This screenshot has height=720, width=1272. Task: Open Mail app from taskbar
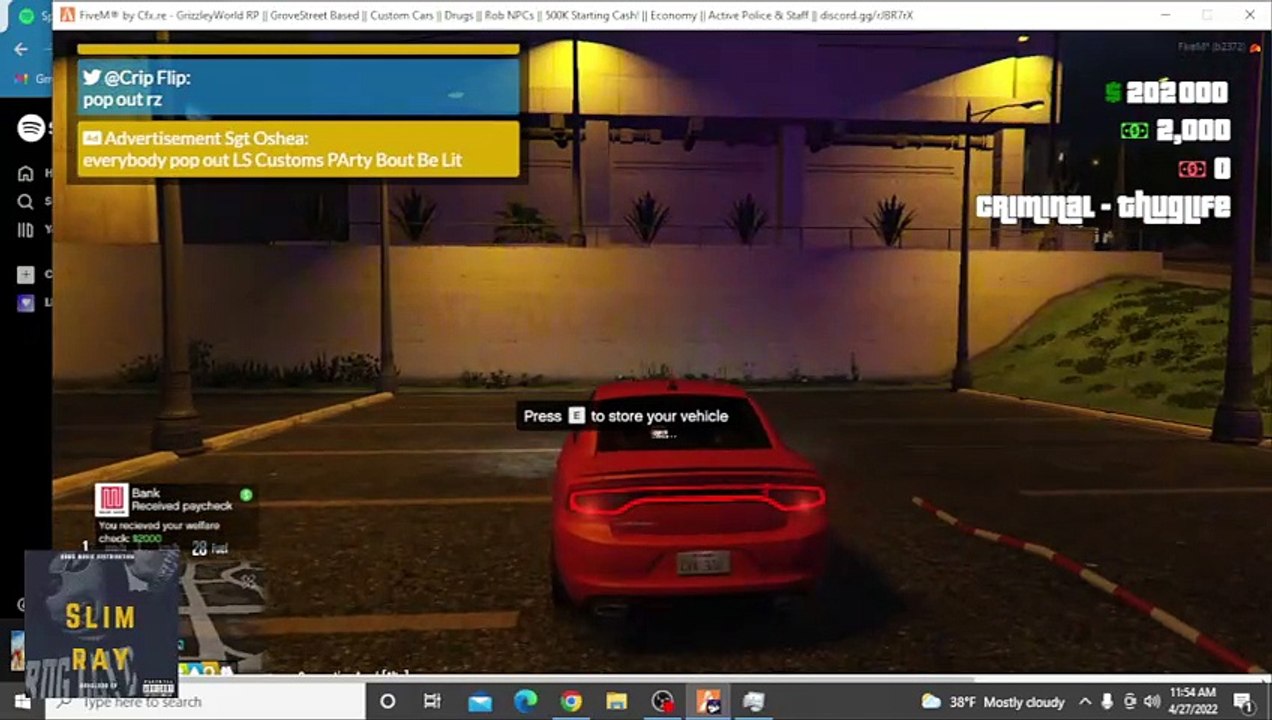tap(480, 702)
